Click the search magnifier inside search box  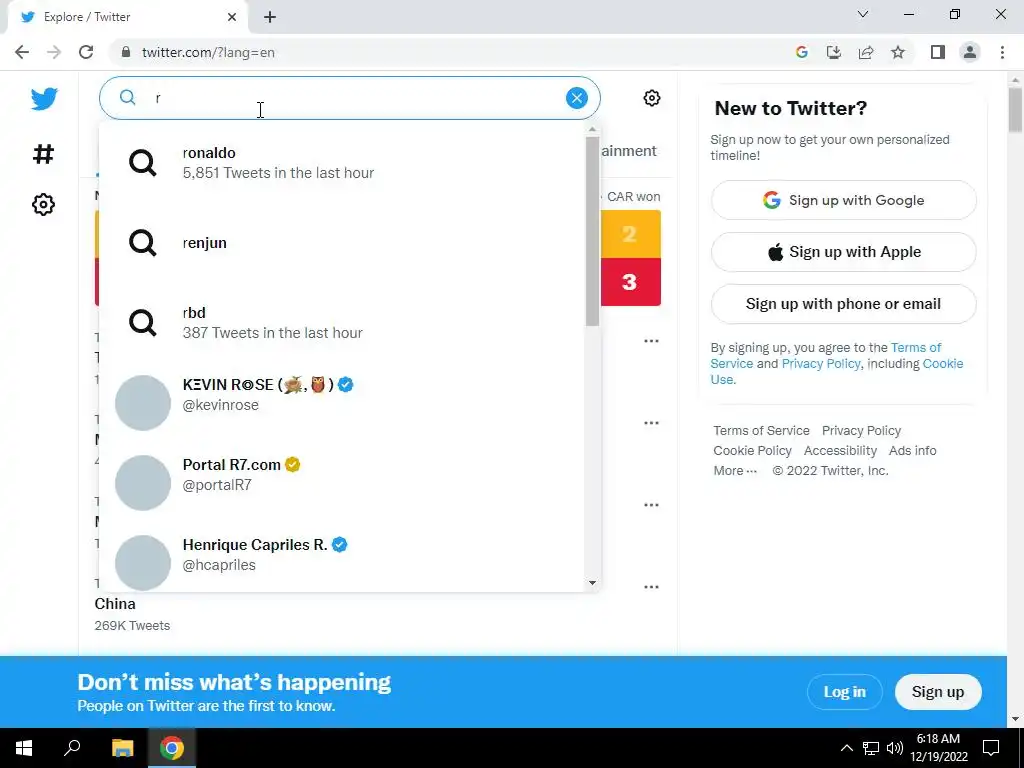point(127,98)
